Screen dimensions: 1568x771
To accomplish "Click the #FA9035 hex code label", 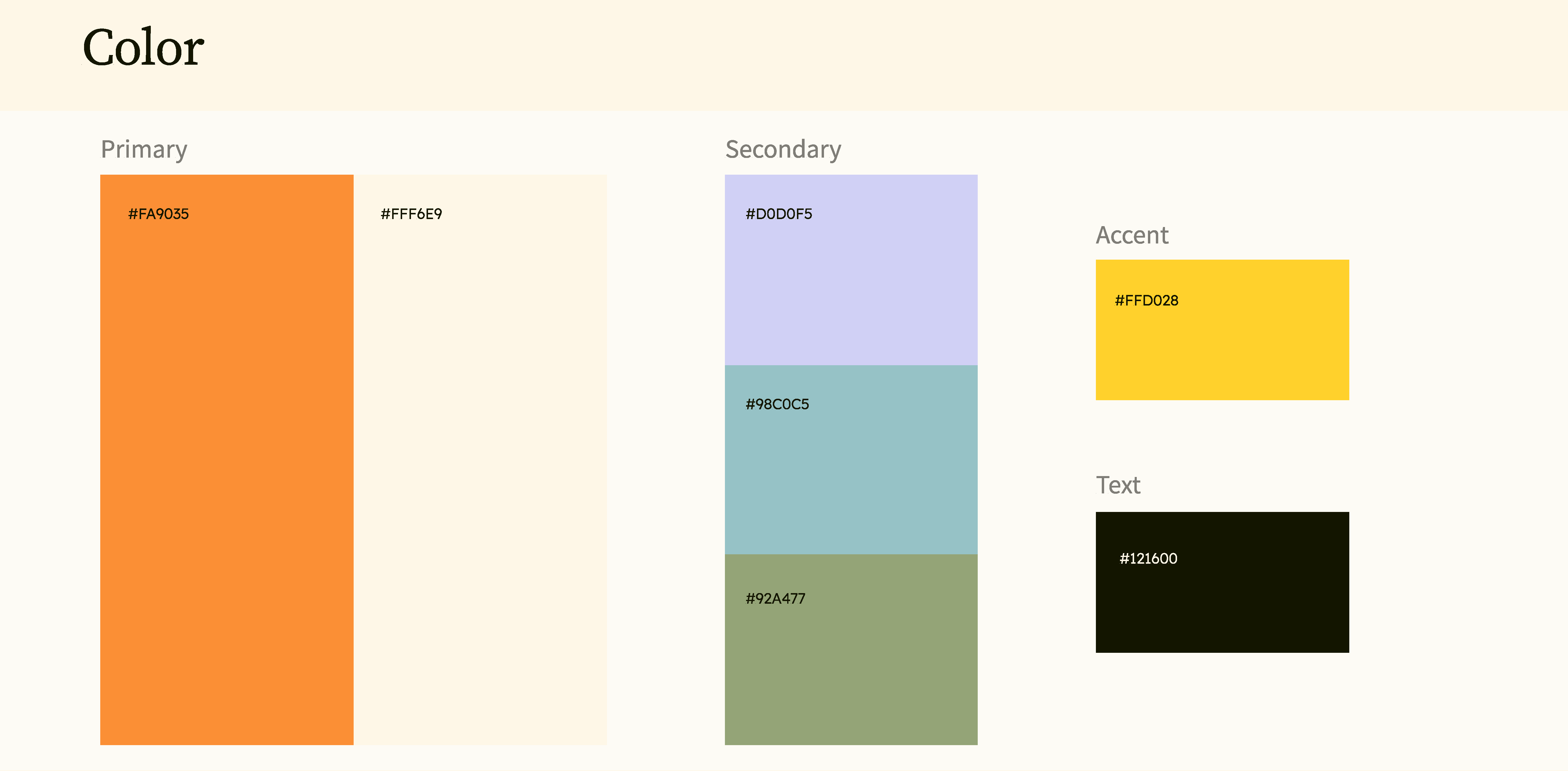I will click(x=158, y=214).
